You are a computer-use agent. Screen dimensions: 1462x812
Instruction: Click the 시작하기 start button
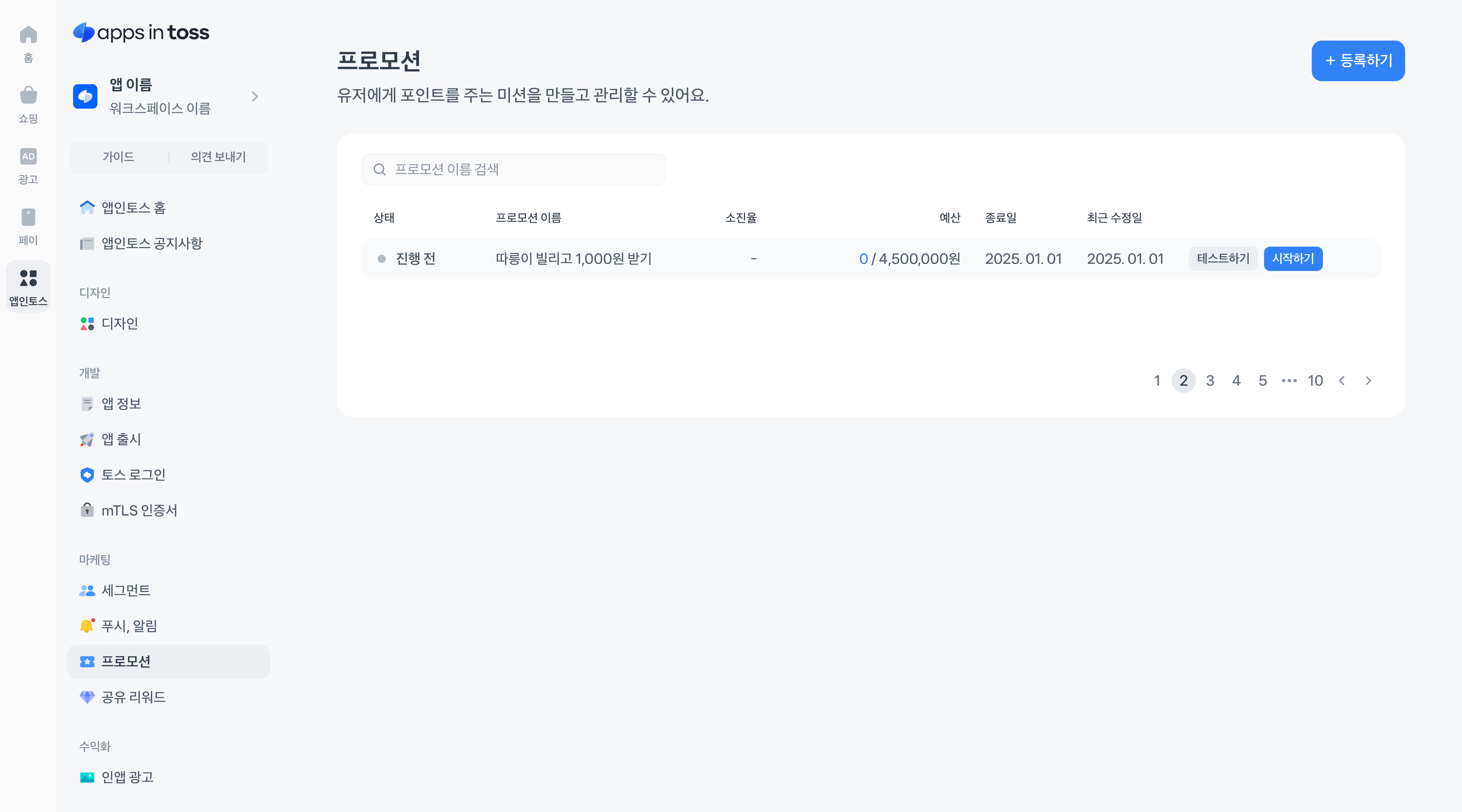click(x=1293, y=259)
